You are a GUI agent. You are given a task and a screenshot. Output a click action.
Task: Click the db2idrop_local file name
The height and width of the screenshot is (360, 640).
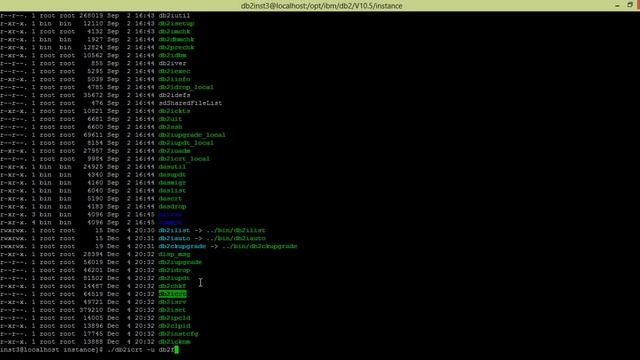pyautogui.click(x=186, y=87)
